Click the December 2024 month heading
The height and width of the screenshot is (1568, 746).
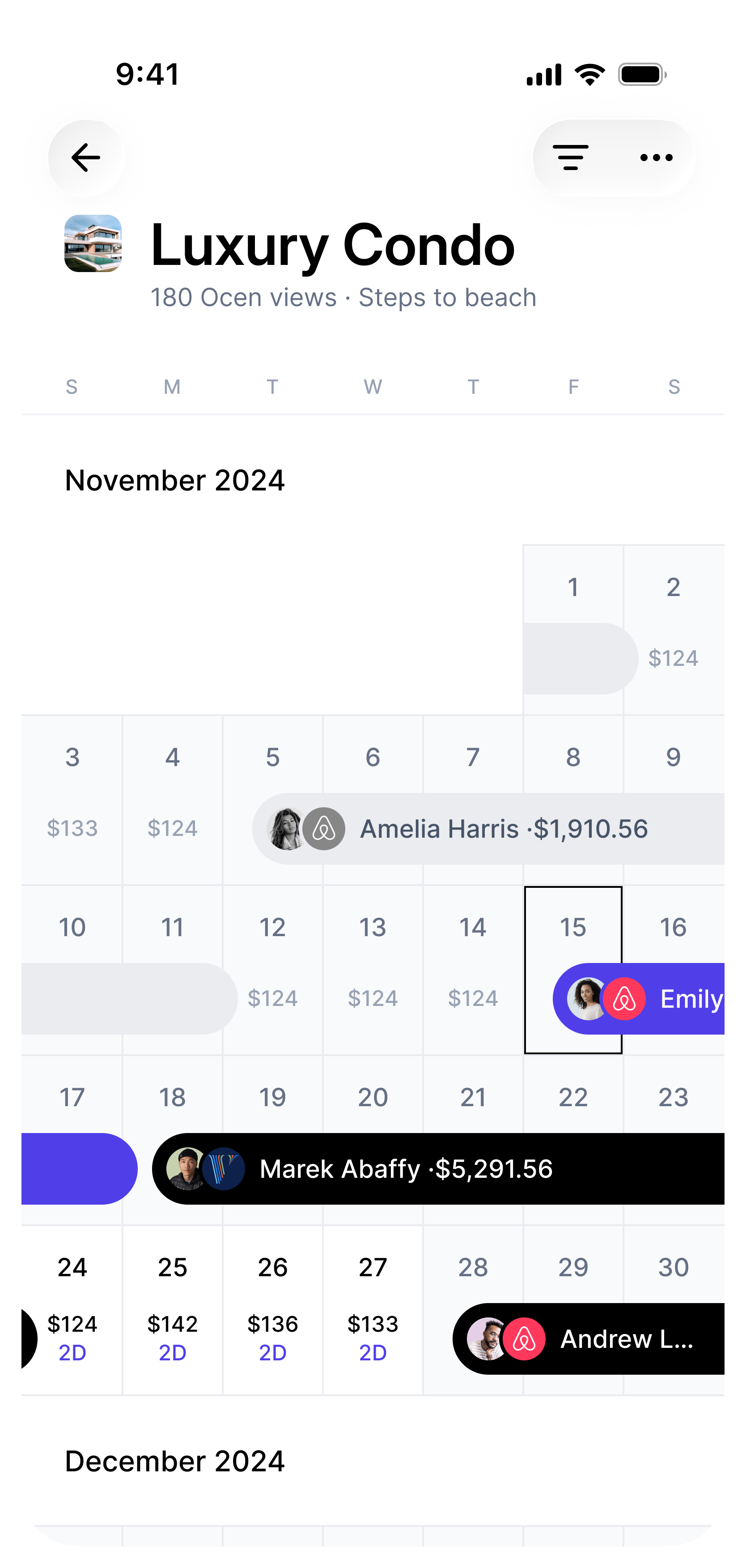pos(174,1460)
